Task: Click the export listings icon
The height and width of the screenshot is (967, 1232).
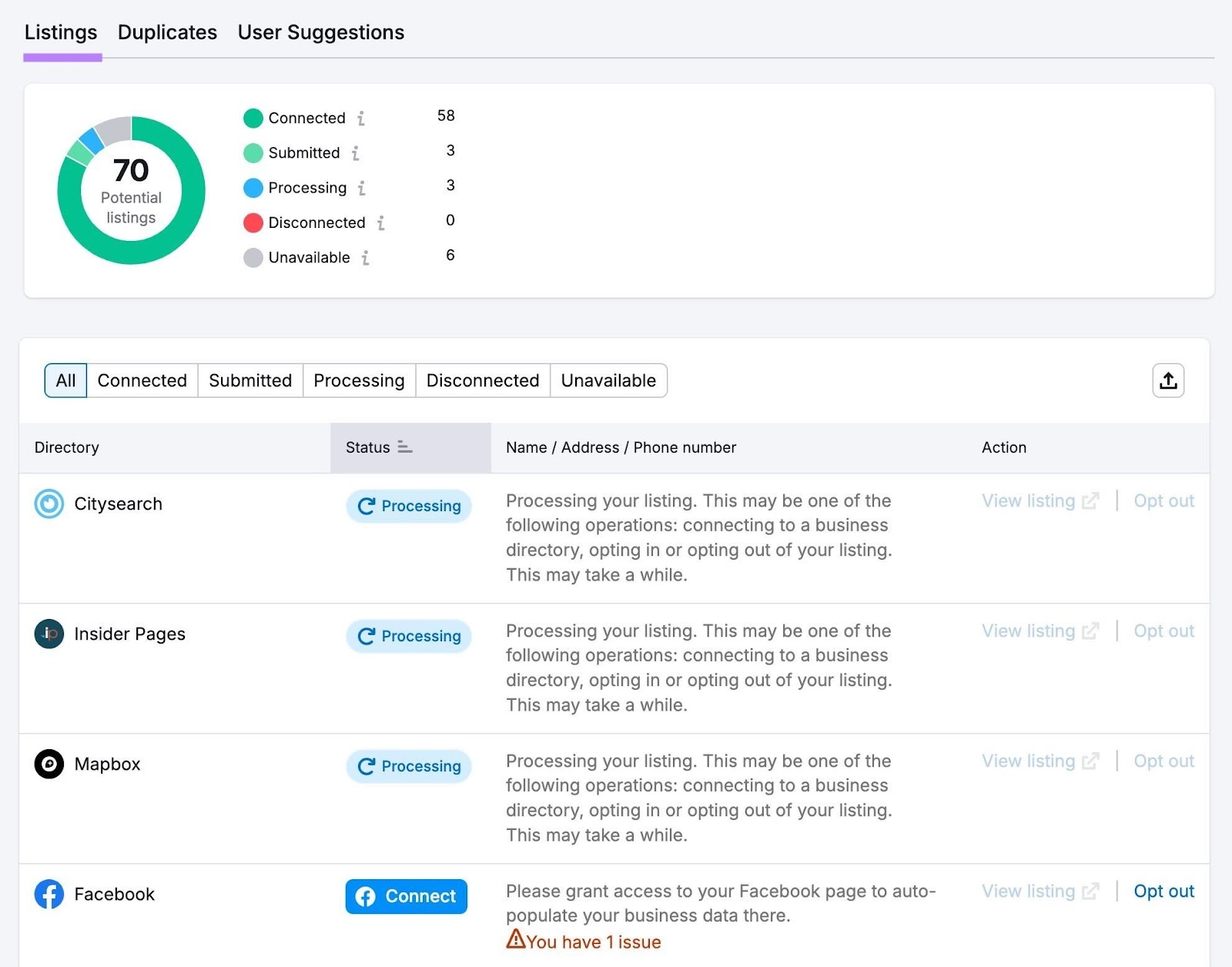Action: point(1168,380)
